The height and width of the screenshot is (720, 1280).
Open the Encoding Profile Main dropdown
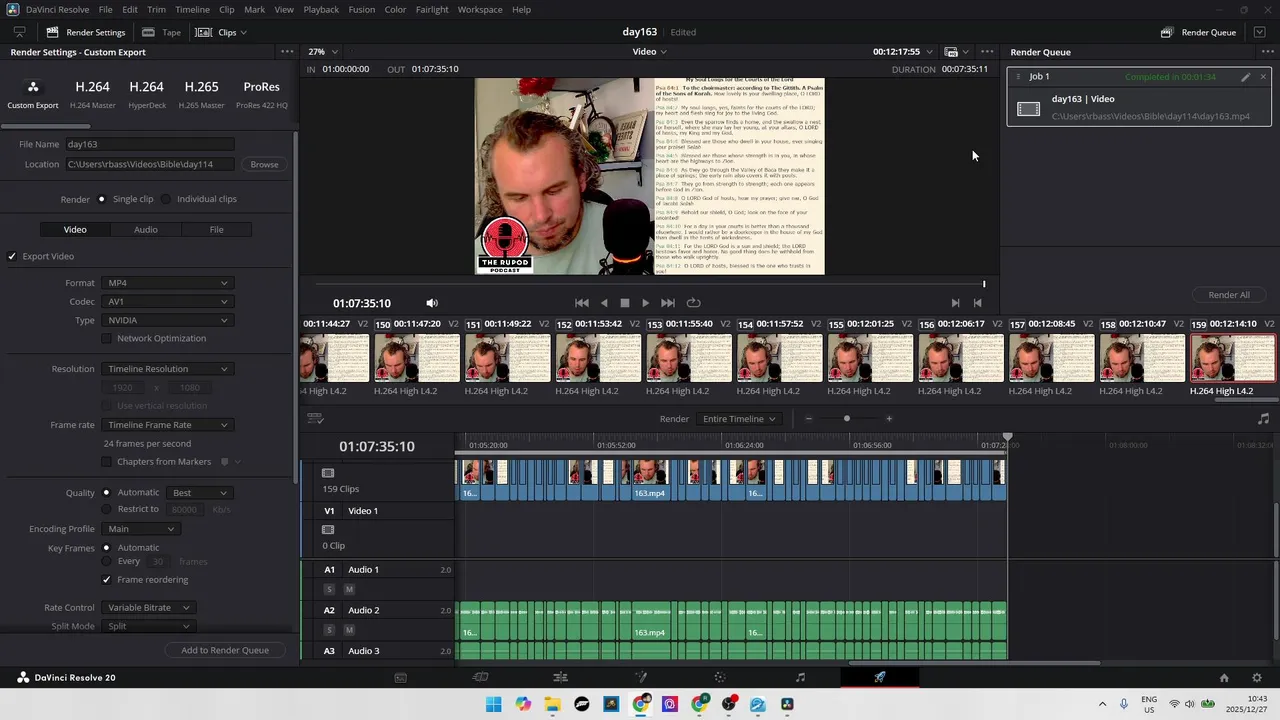click(x=140, y=529)
